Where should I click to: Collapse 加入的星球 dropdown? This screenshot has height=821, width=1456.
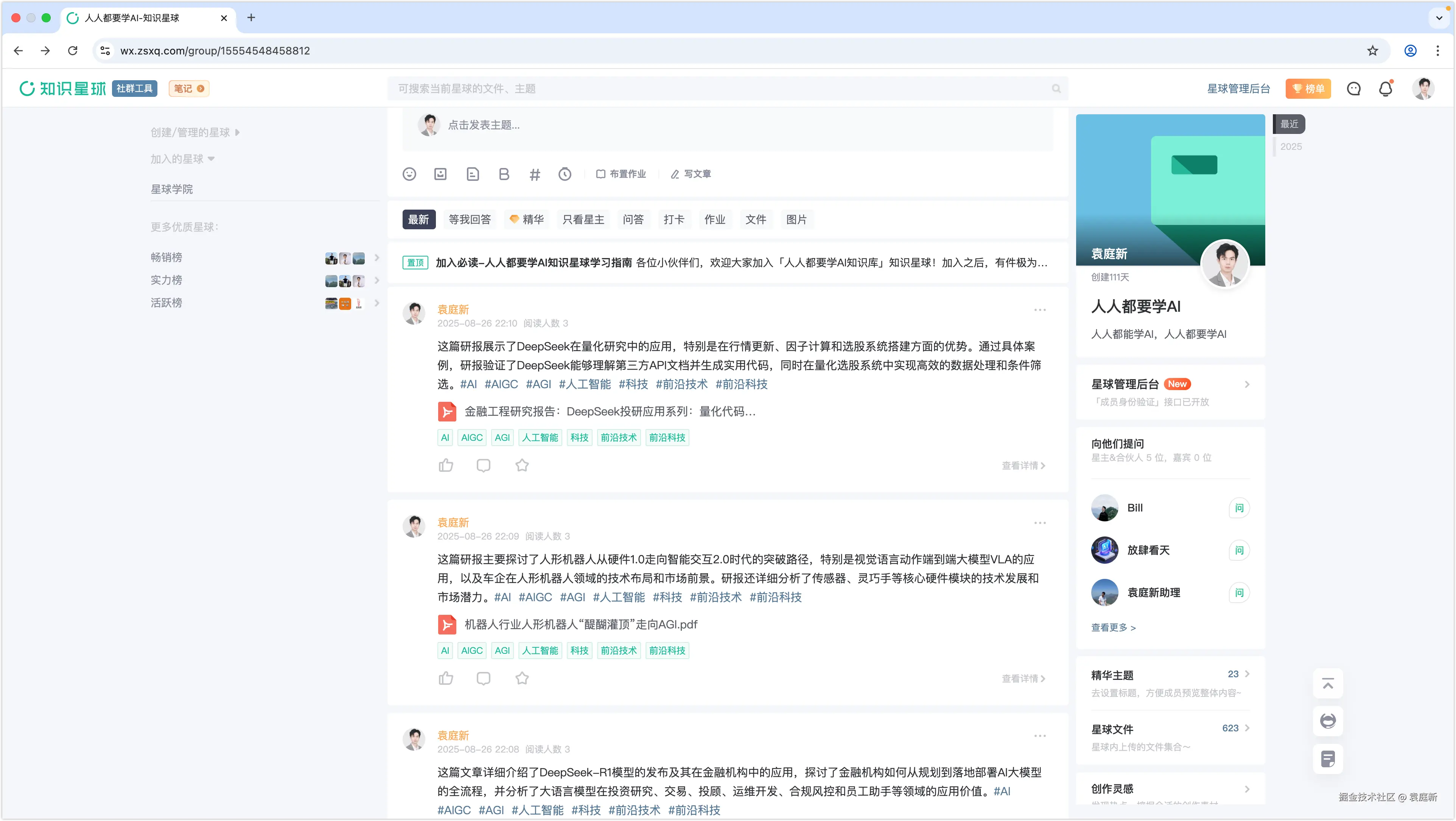tap(182, 159)
